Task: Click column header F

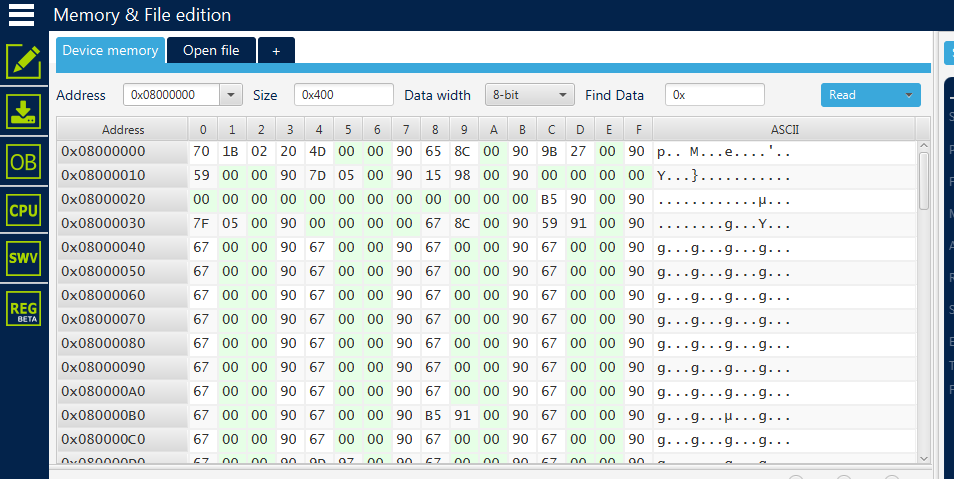Action: click(638, 130)
